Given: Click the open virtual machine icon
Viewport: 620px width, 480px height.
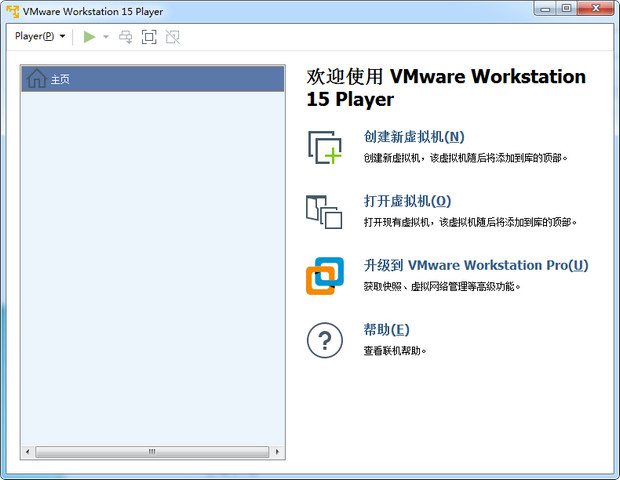Looking at the screenshot, I should click(324, 212).
